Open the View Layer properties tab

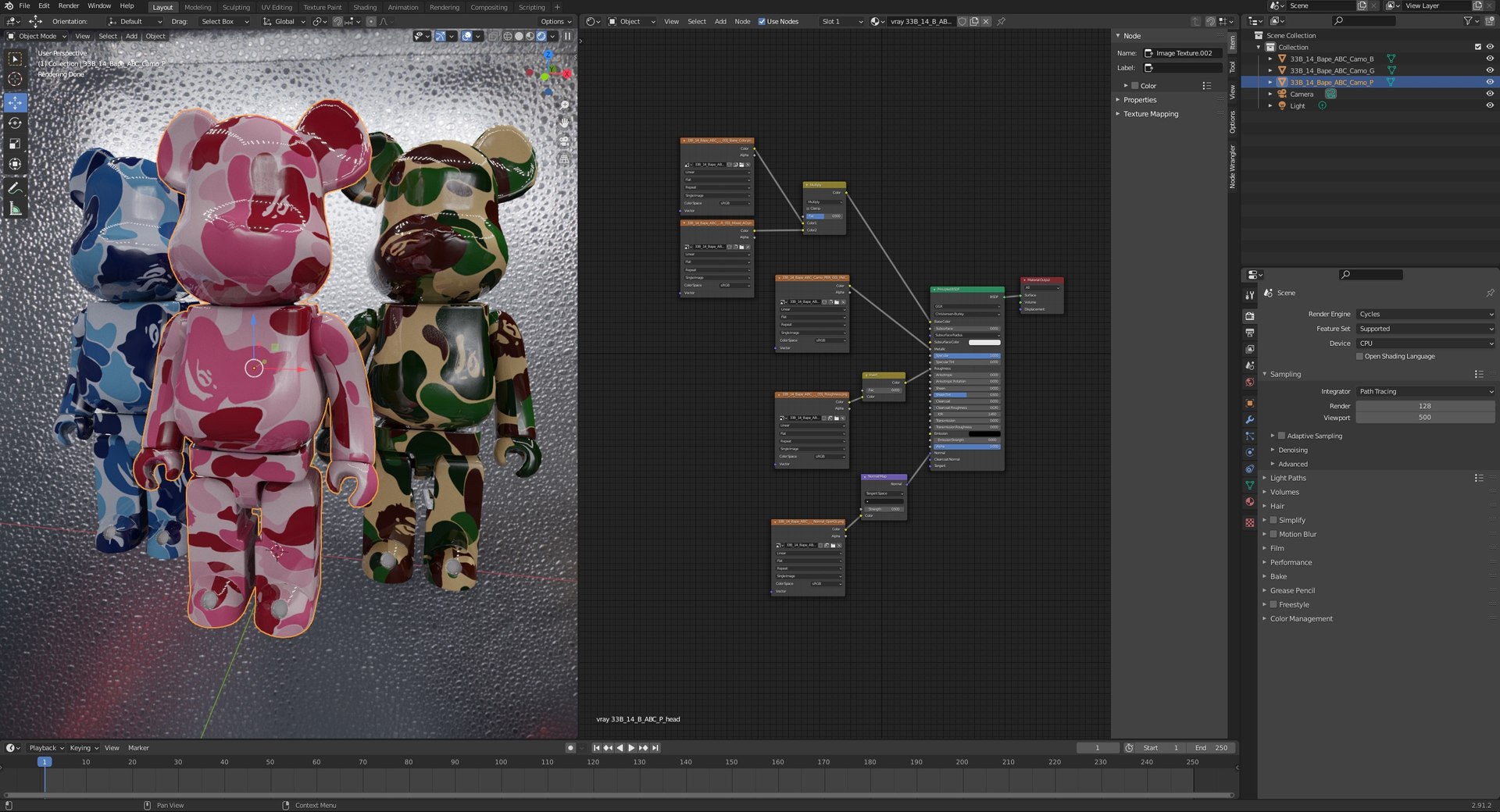pos(1250,349)
